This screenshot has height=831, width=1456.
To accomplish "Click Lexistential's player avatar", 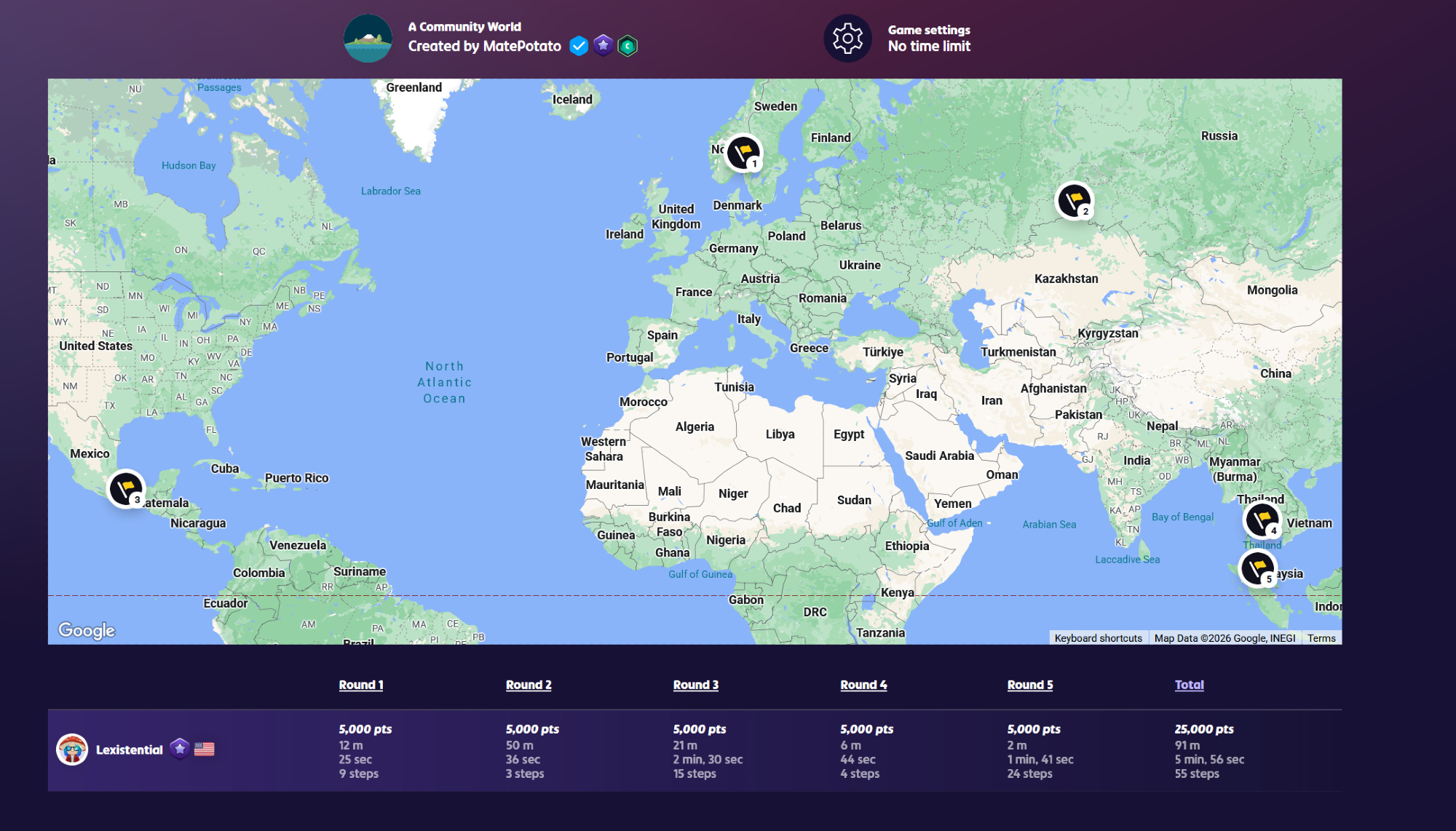I will [72, 750].
